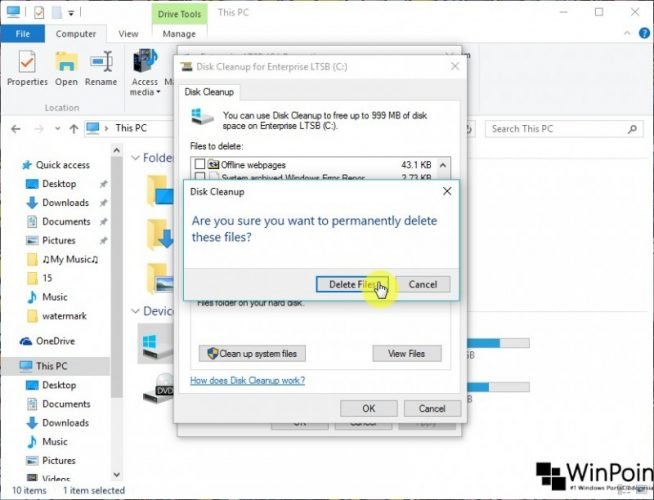The width and height of the screenshot is (654, 500).
Task: Collapse the Devices and drives group chevron
Action: [135, 311]
